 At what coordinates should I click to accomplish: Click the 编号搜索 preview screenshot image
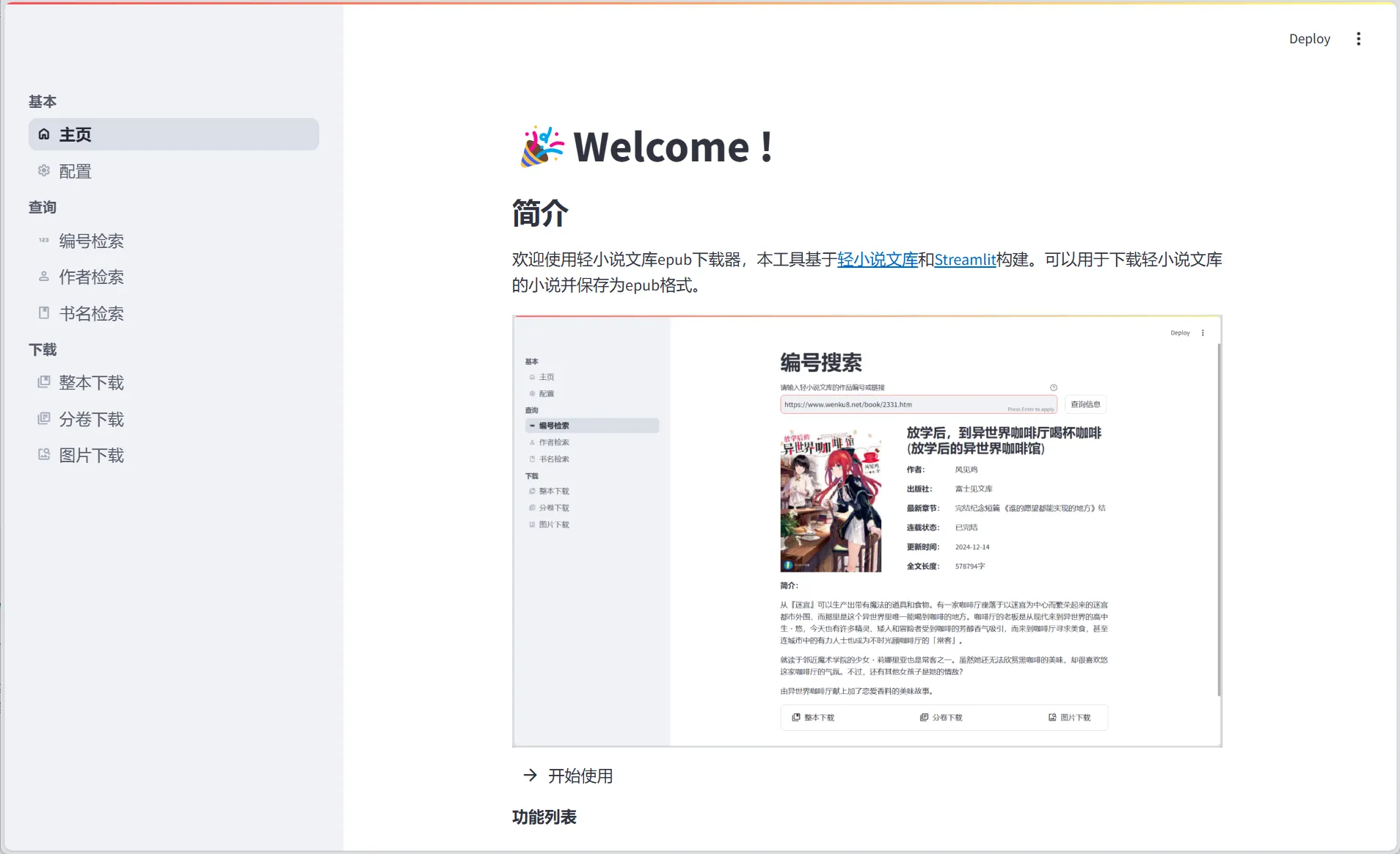[867, 531]
